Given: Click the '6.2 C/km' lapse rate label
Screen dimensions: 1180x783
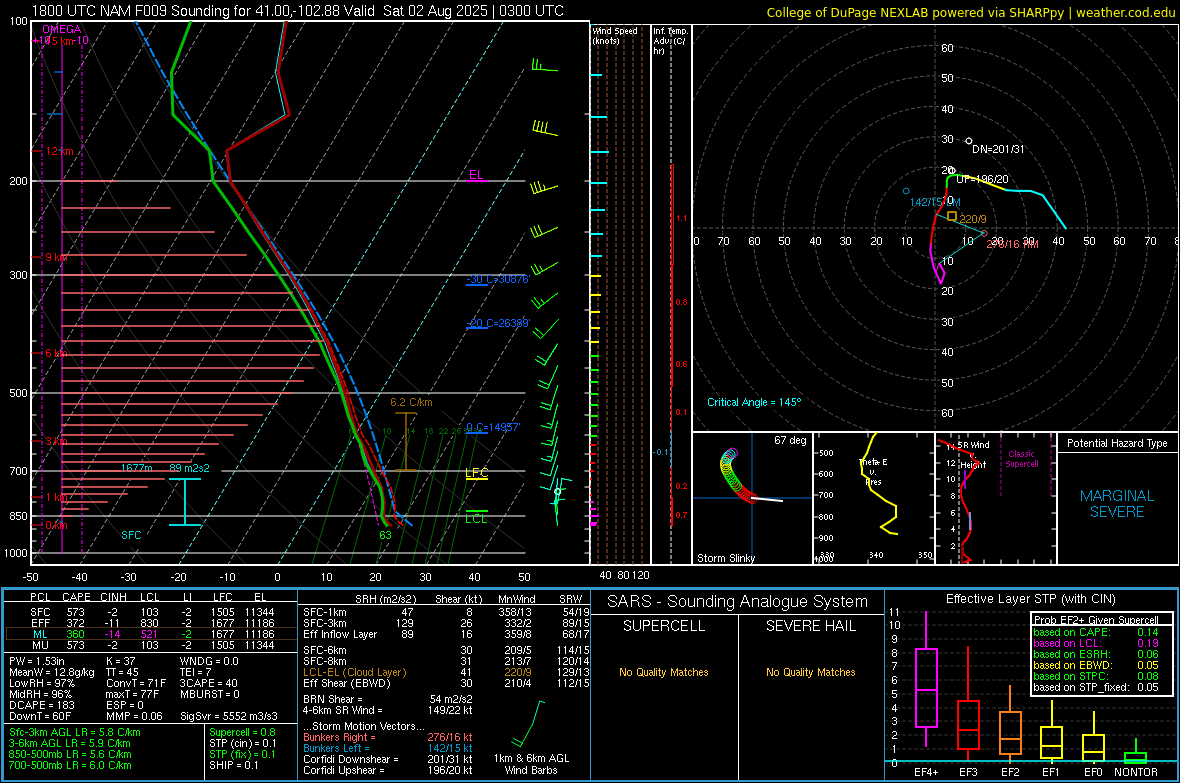Looking at the screenshot, I should (x=411, y=402).
